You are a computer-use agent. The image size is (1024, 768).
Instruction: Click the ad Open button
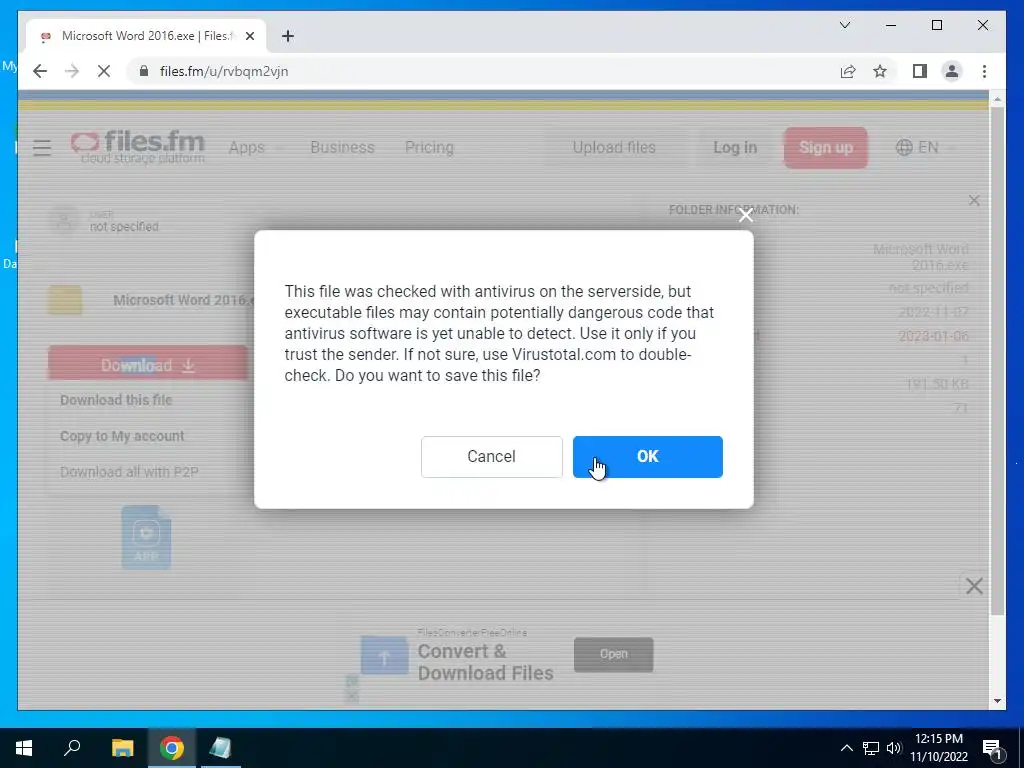point(613,654)
